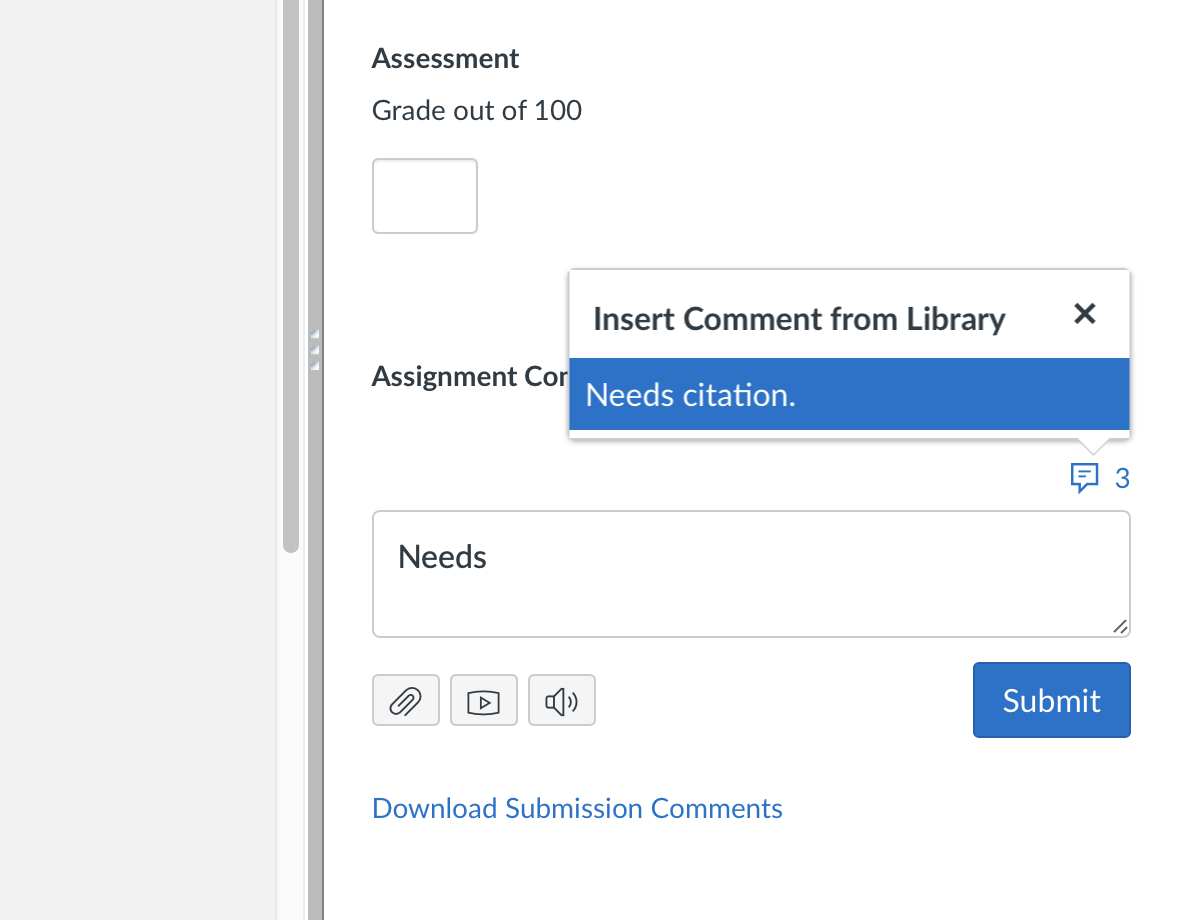This screenshot has height=920, width=1177.
Task: Click the "3" saved comments count
Action: [1122, 478]
